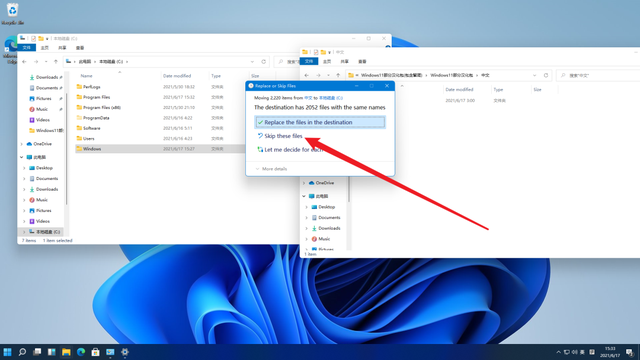The height and width of the screenshot is (360, 640).
Task: Choose Skip these files option
Action: click(x=280, y=136)
